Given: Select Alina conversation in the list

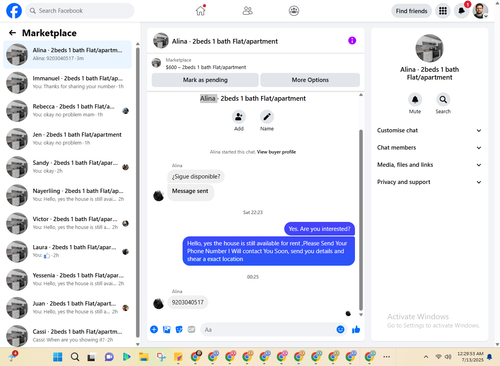Looking at the screenshot, I should tap(67, 54).
